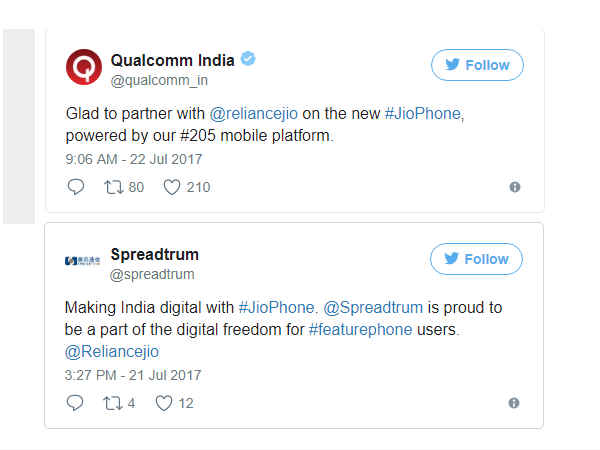Reply to the Spreadtrum tweet
The image size is (600, 450).
(x=76, y=403)
